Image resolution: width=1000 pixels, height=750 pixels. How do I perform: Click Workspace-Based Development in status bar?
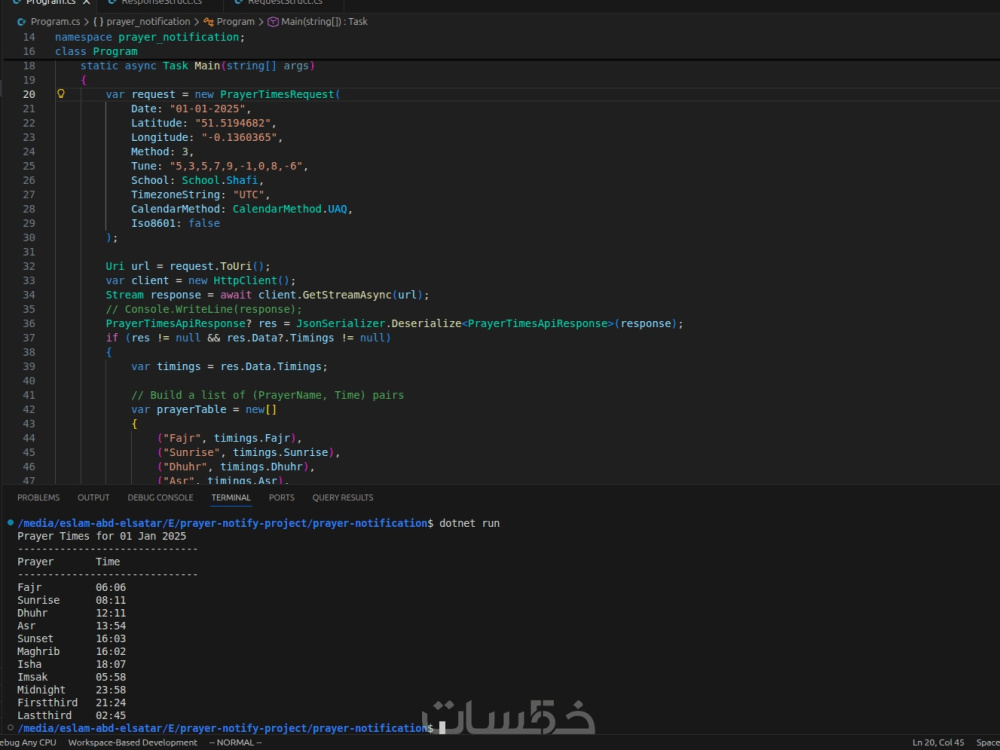click(x=133, y=742)
